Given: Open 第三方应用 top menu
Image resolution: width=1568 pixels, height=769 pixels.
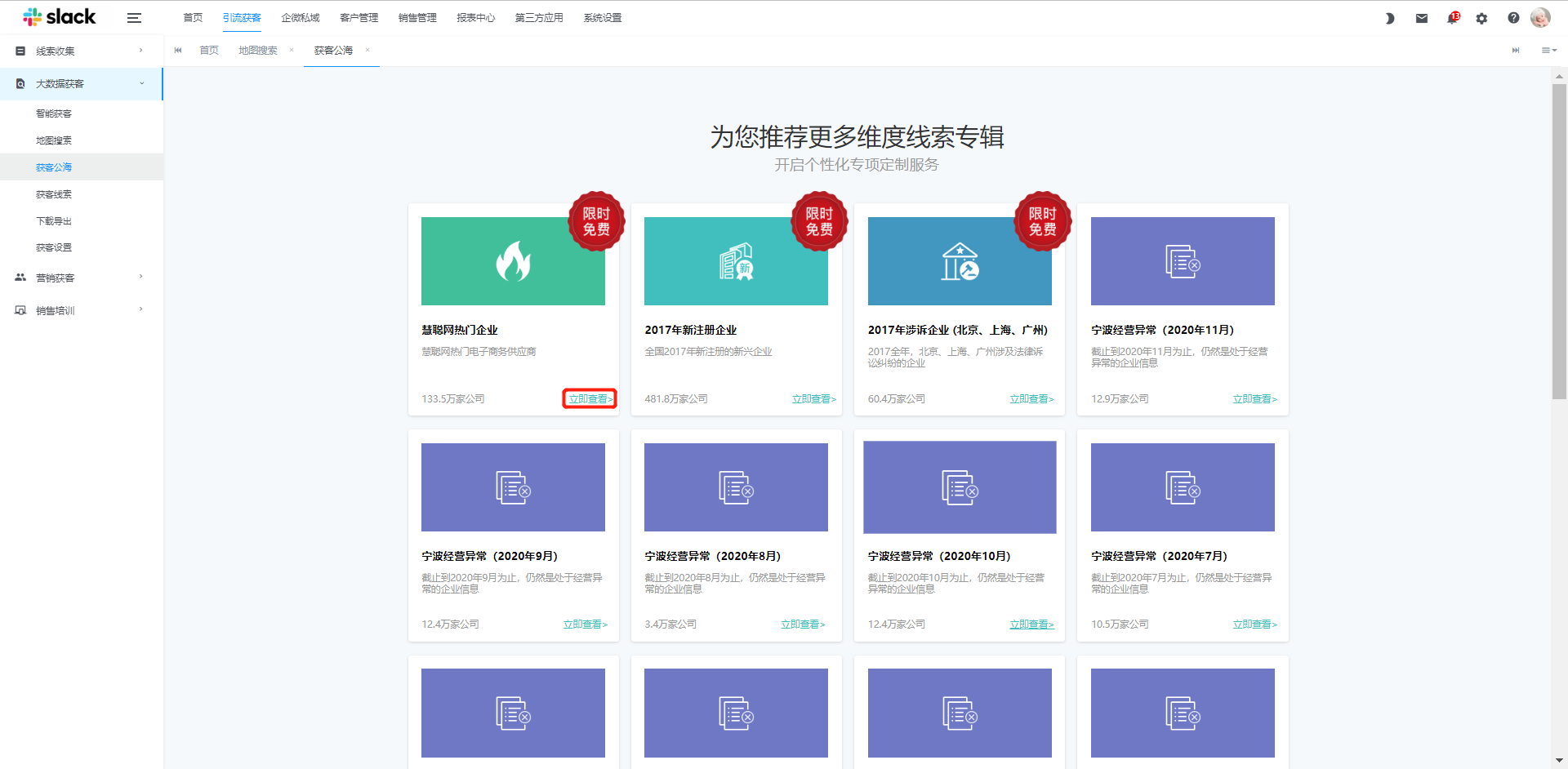Looking at the screenshot, I should click(539, 18).
